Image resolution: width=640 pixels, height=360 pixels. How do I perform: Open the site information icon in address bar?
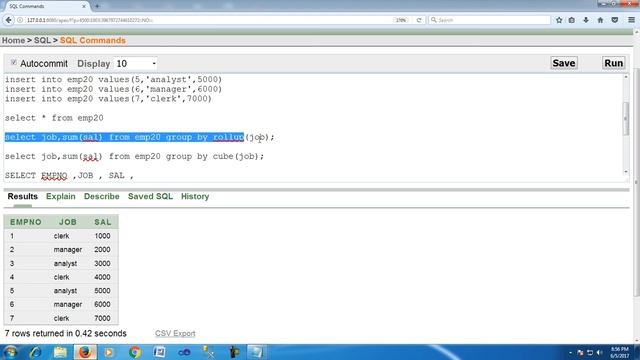coord(20,20)
